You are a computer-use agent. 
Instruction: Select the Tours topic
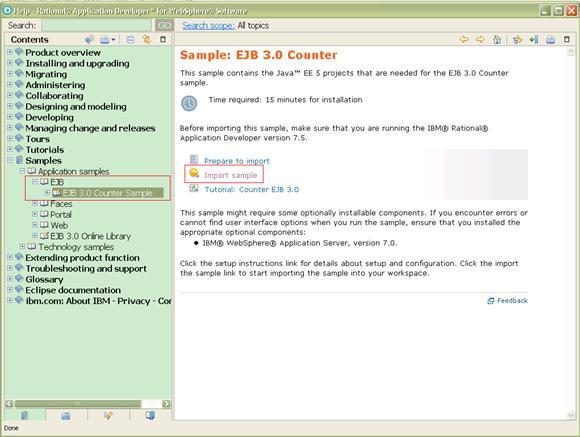click(37, 139)
